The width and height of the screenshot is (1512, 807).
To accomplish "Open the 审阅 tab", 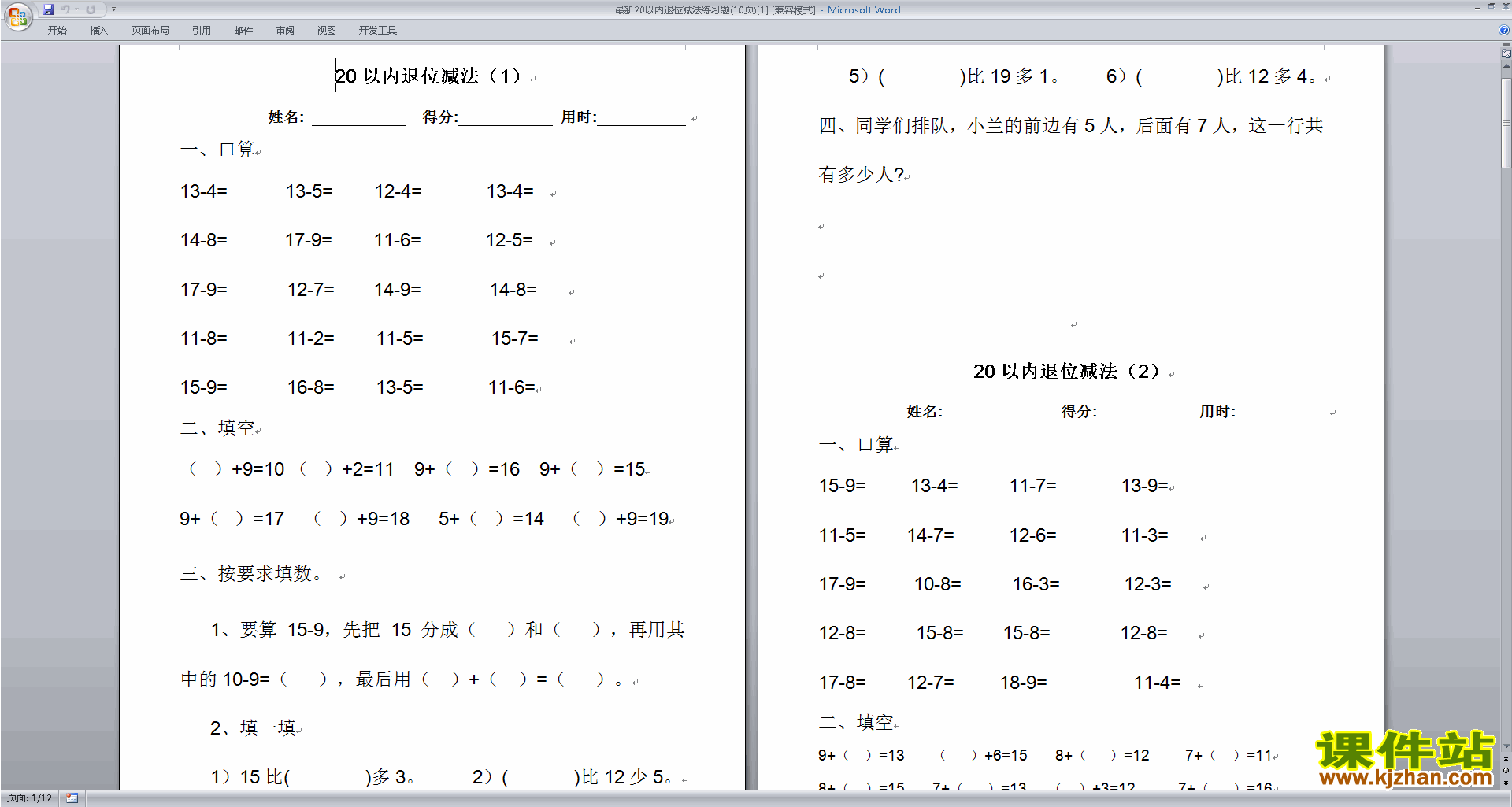I will (x=285, y=30).
